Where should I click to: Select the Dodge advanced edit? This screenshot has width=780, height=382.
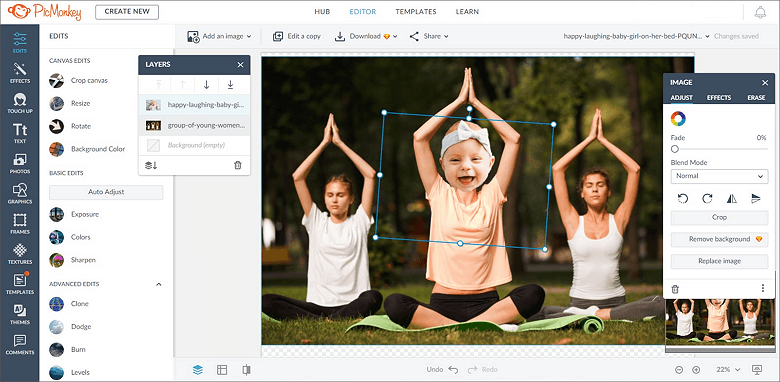point(70,327)
